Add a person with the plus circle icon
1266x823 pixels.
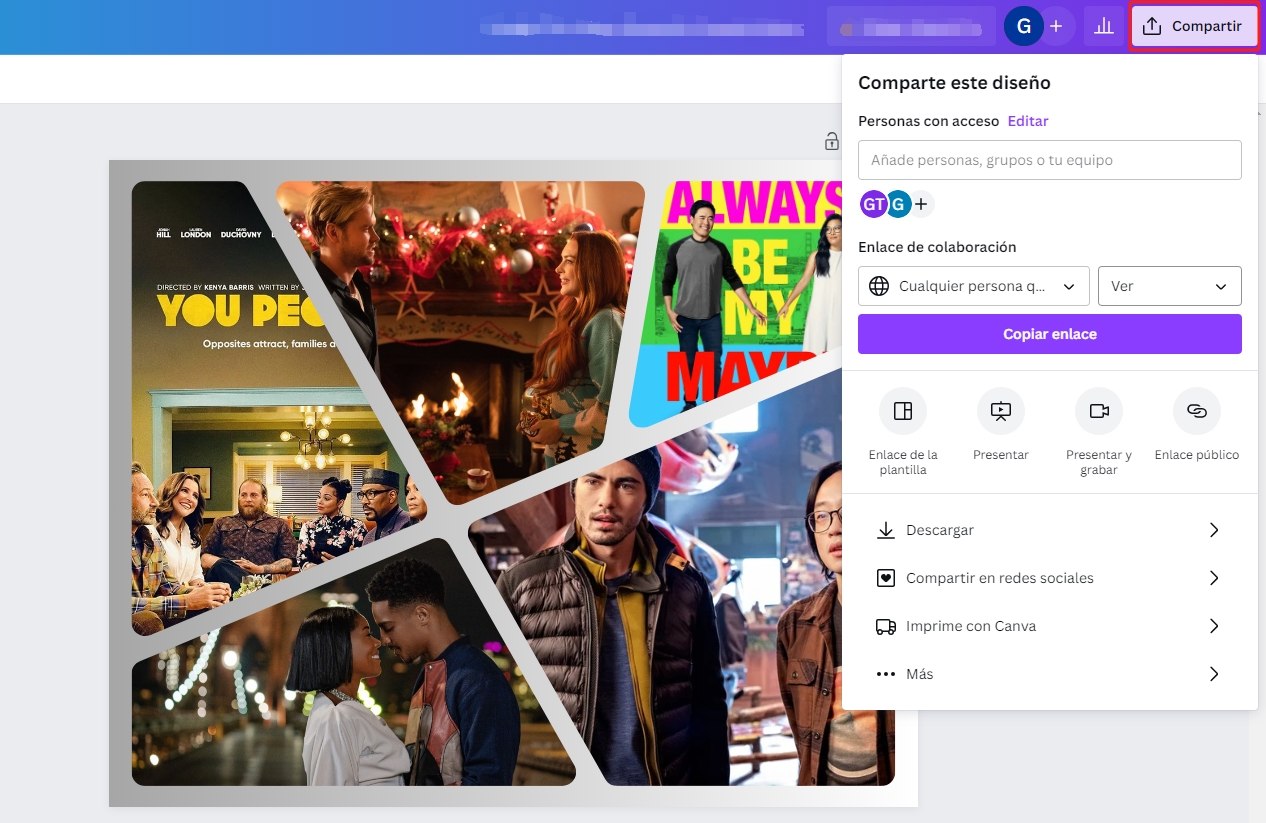(x=921, y=205)
